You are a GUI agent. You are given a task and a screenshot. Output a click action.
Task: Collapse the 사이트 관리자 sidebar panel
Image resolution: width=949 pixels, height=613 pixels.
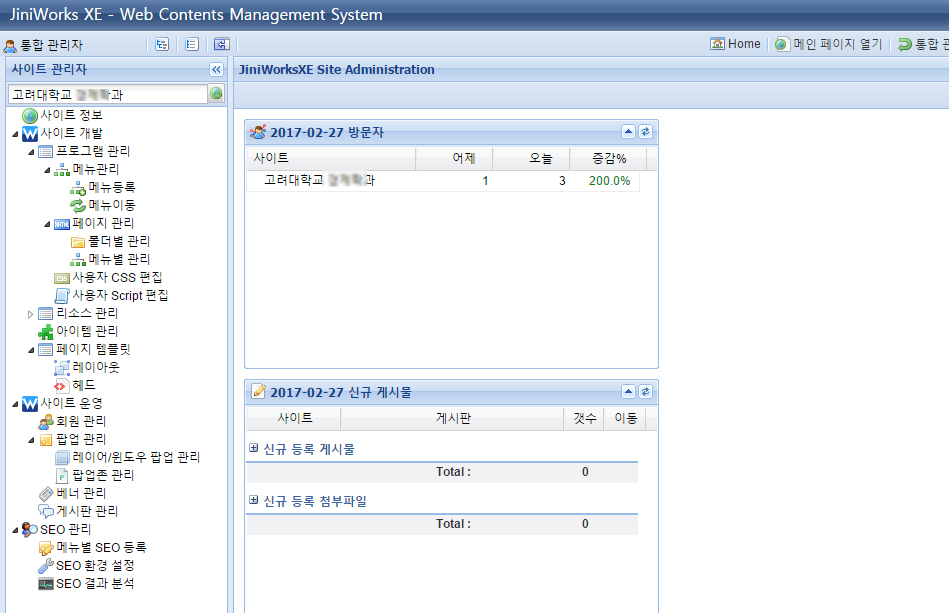click(216, 70)
